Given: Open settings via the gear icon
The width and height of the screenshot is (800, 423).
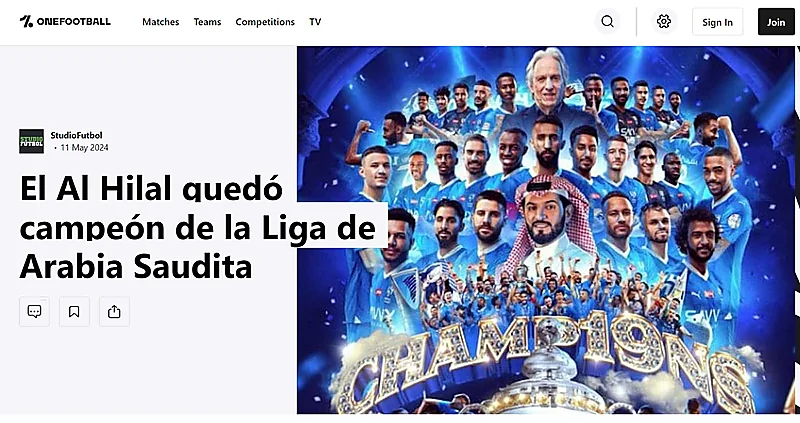Looking at the screenshot, I should pyautogui.click(x=664, y=21).
